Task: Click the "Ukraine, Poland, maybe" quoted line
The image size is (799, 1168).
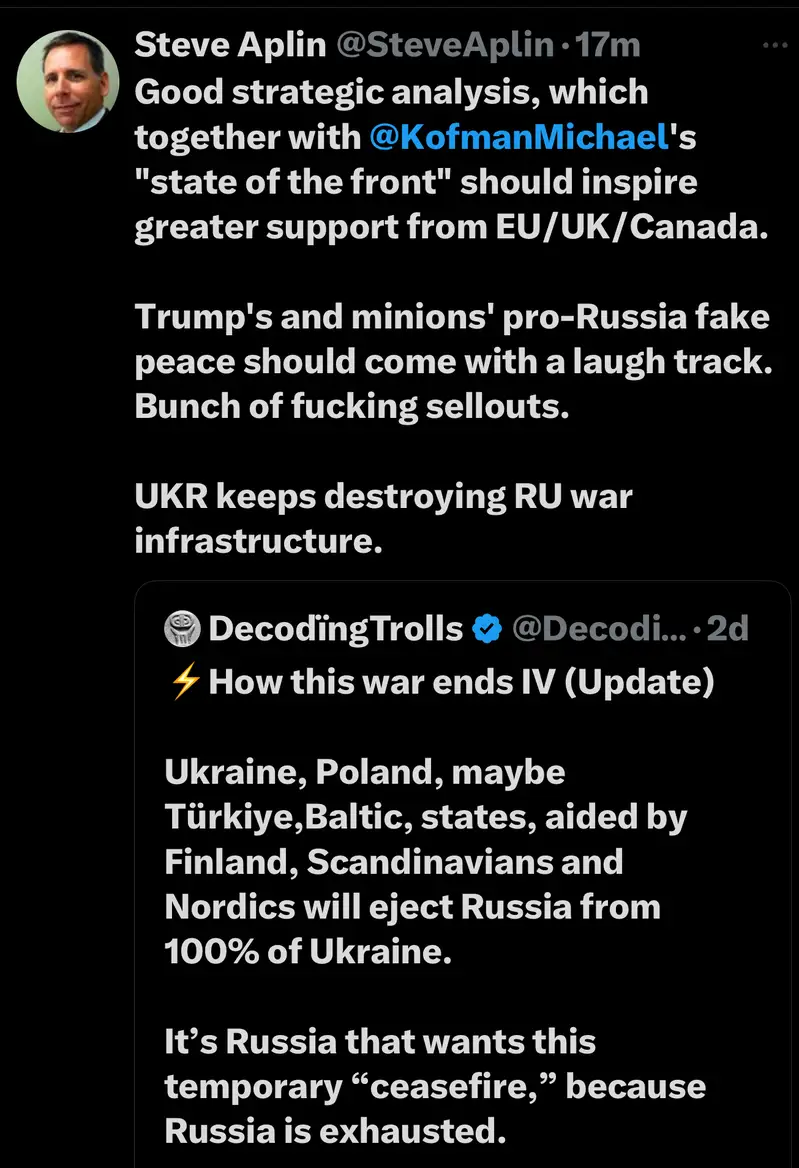Action: click(365, 772)
